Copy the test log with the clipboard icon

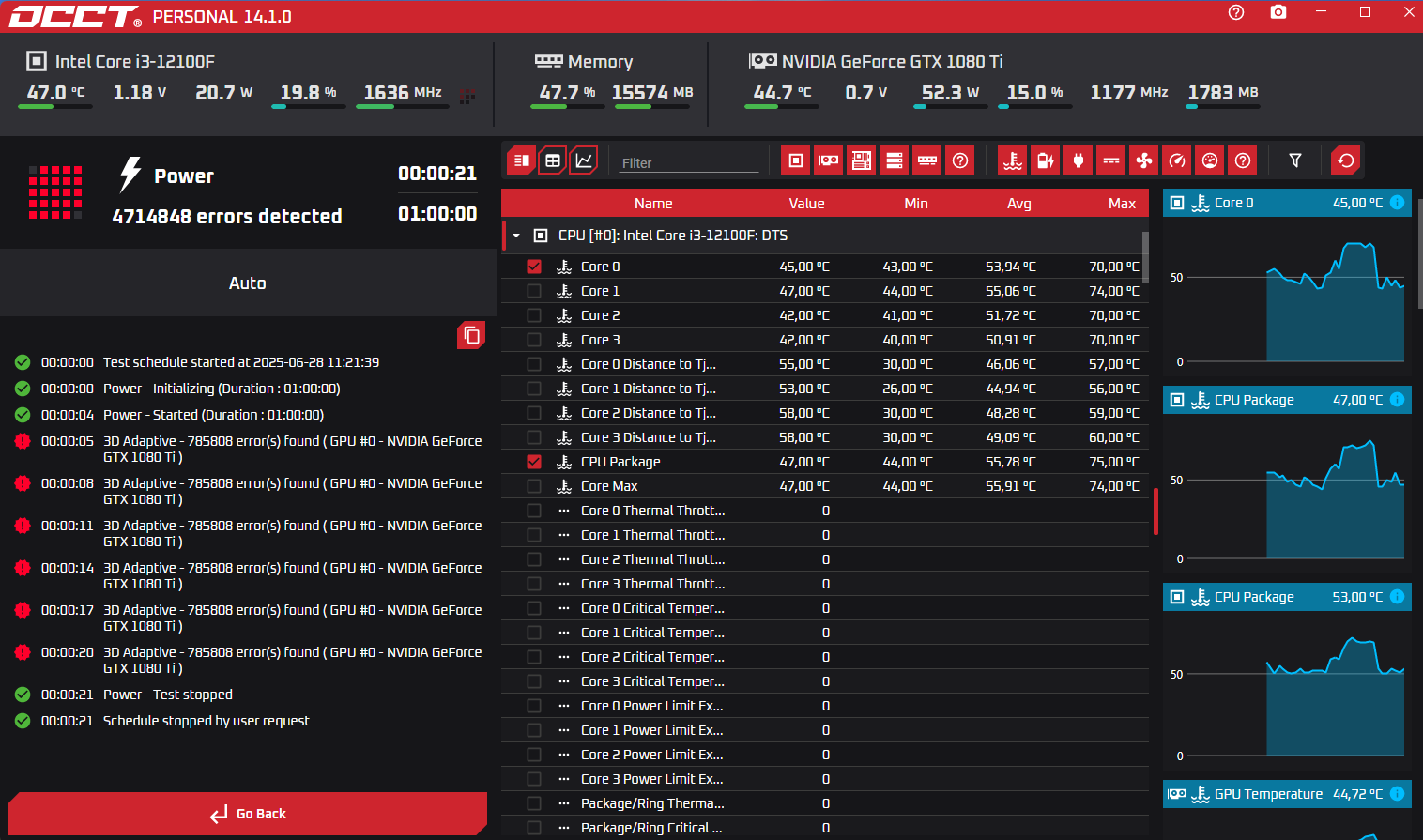471,335
